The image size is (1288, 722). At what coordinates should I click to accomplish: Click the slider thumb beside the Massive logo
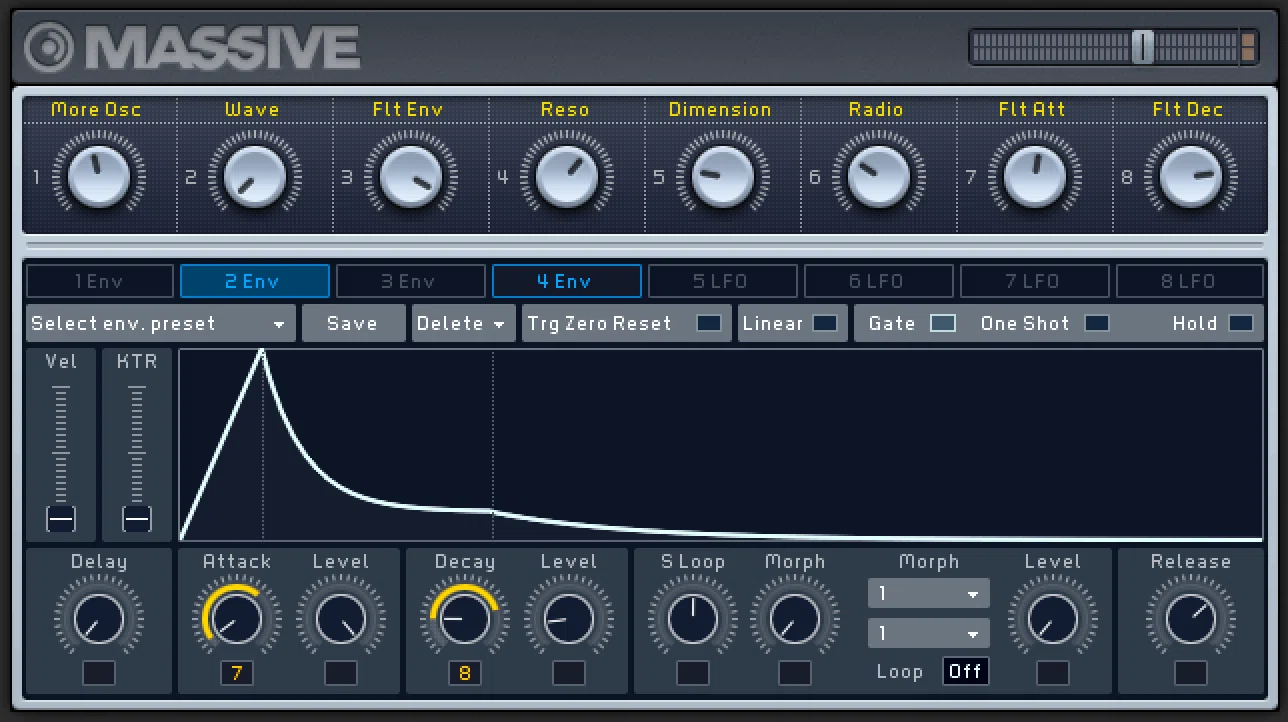[x=1143, y=46]
